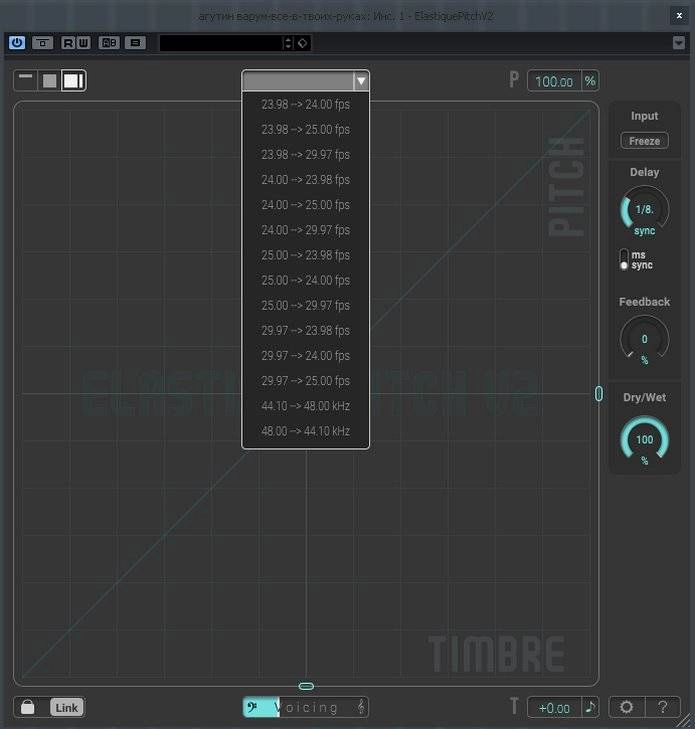Choose 29.97 --> 25.00 fps preset
Viewport: 695px width, 729px height.
tap(305, 380)
